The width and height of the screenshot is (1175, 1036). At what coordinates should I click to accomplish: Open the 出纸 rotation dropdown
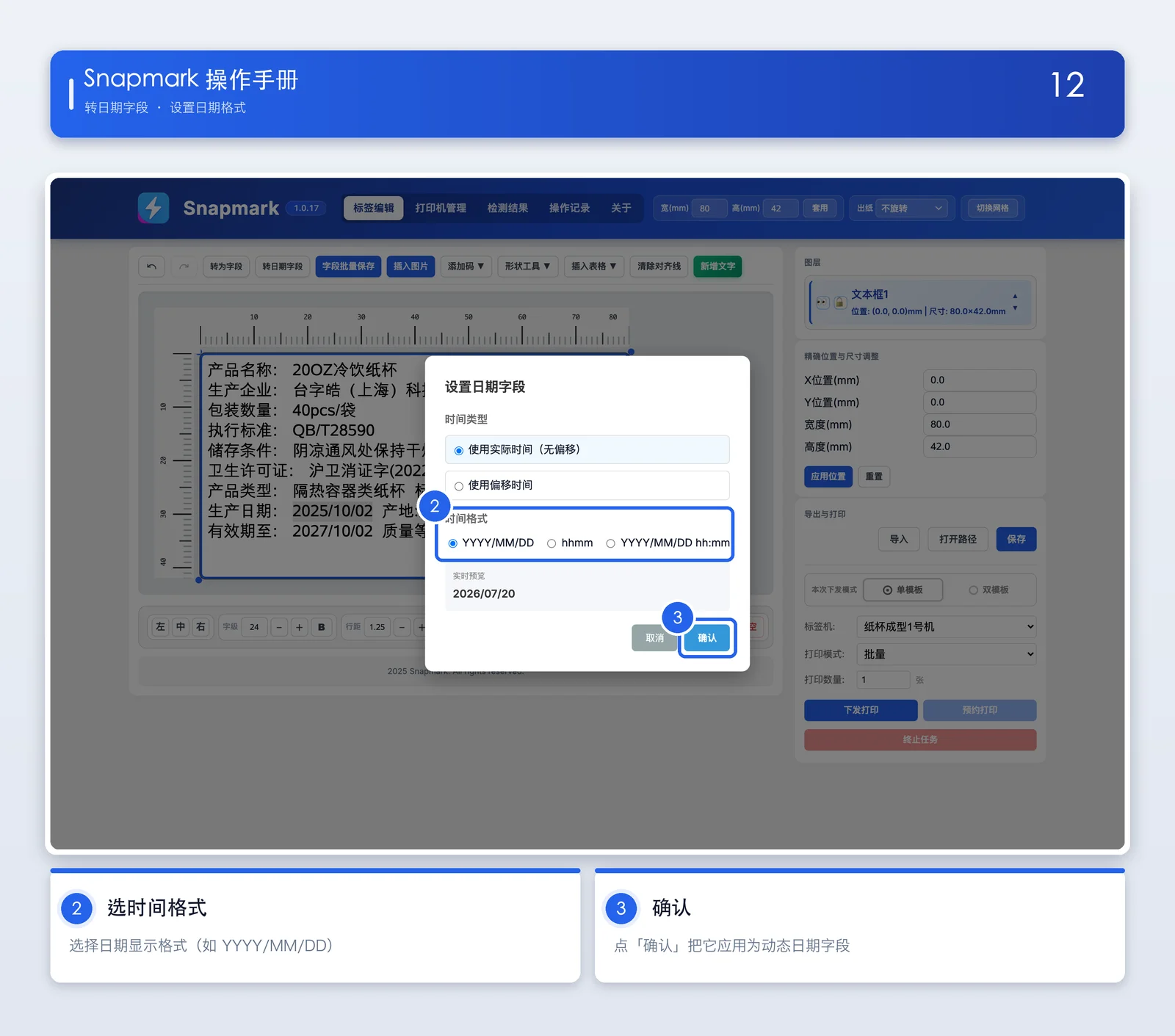(x=911, y=209)
